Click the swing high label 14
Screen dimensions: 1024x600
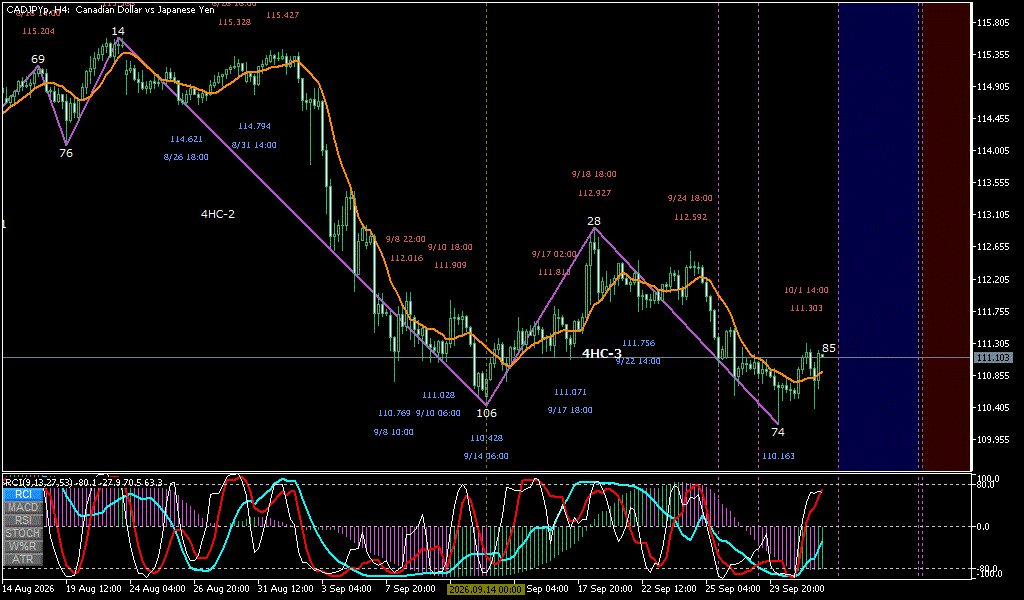click(x=118, y=31)
